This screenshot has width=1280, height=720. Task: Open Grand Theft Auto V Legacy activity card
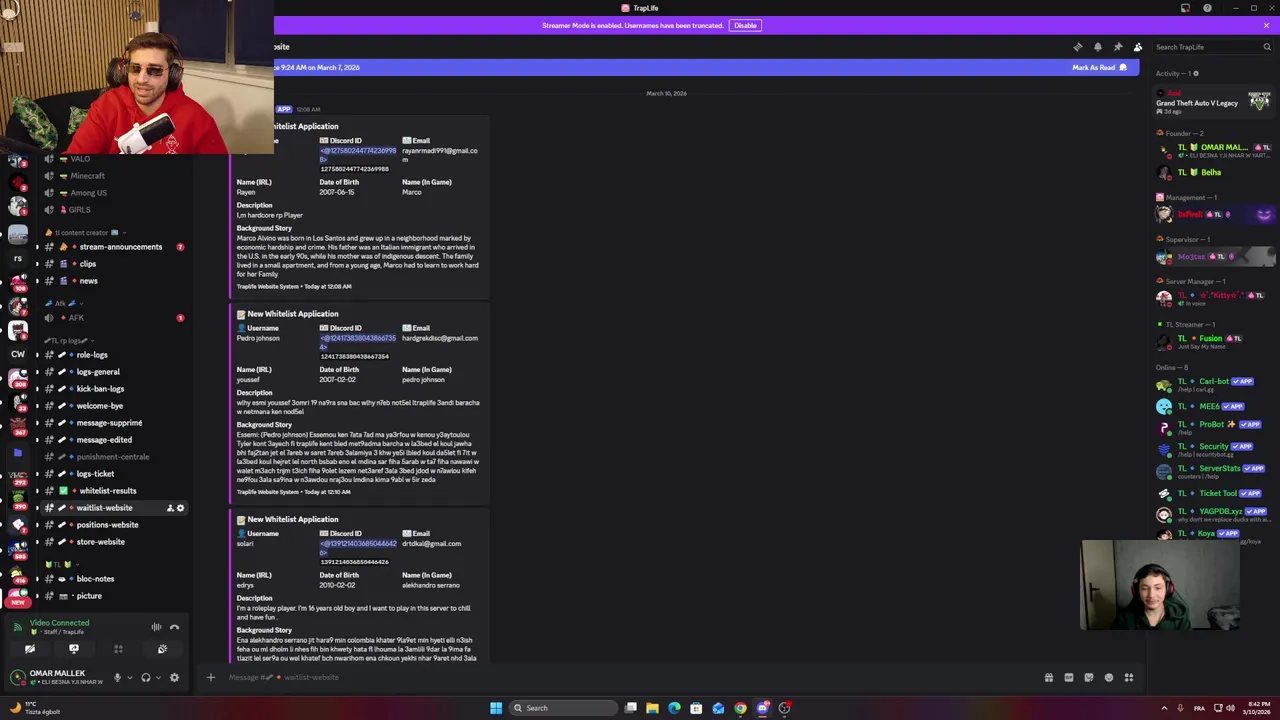pyautogui.click(x=1213, y=103)
